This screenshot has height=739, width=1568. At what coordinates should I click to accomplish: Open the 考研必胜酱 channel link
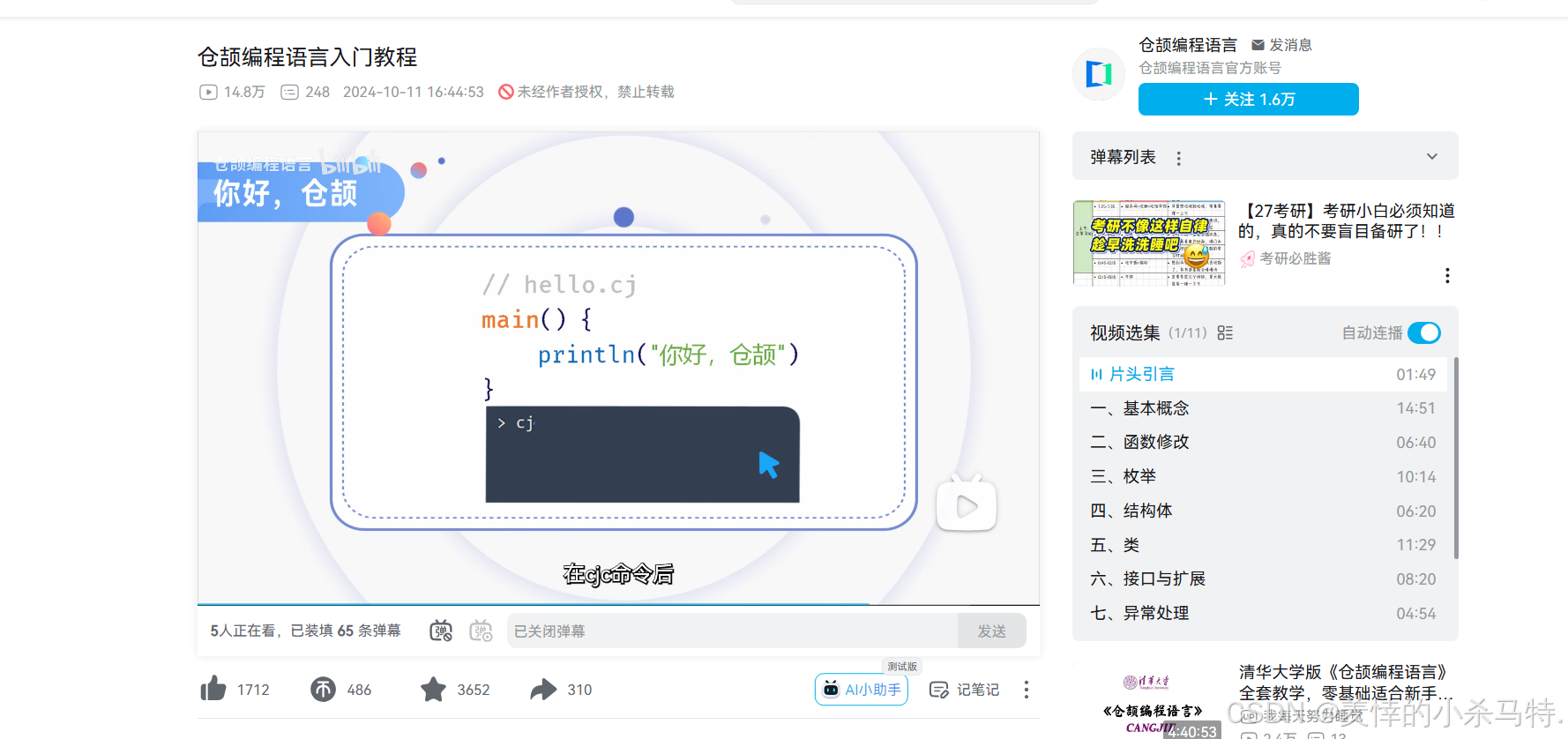pyautogui.click(x=1286, y=258)
